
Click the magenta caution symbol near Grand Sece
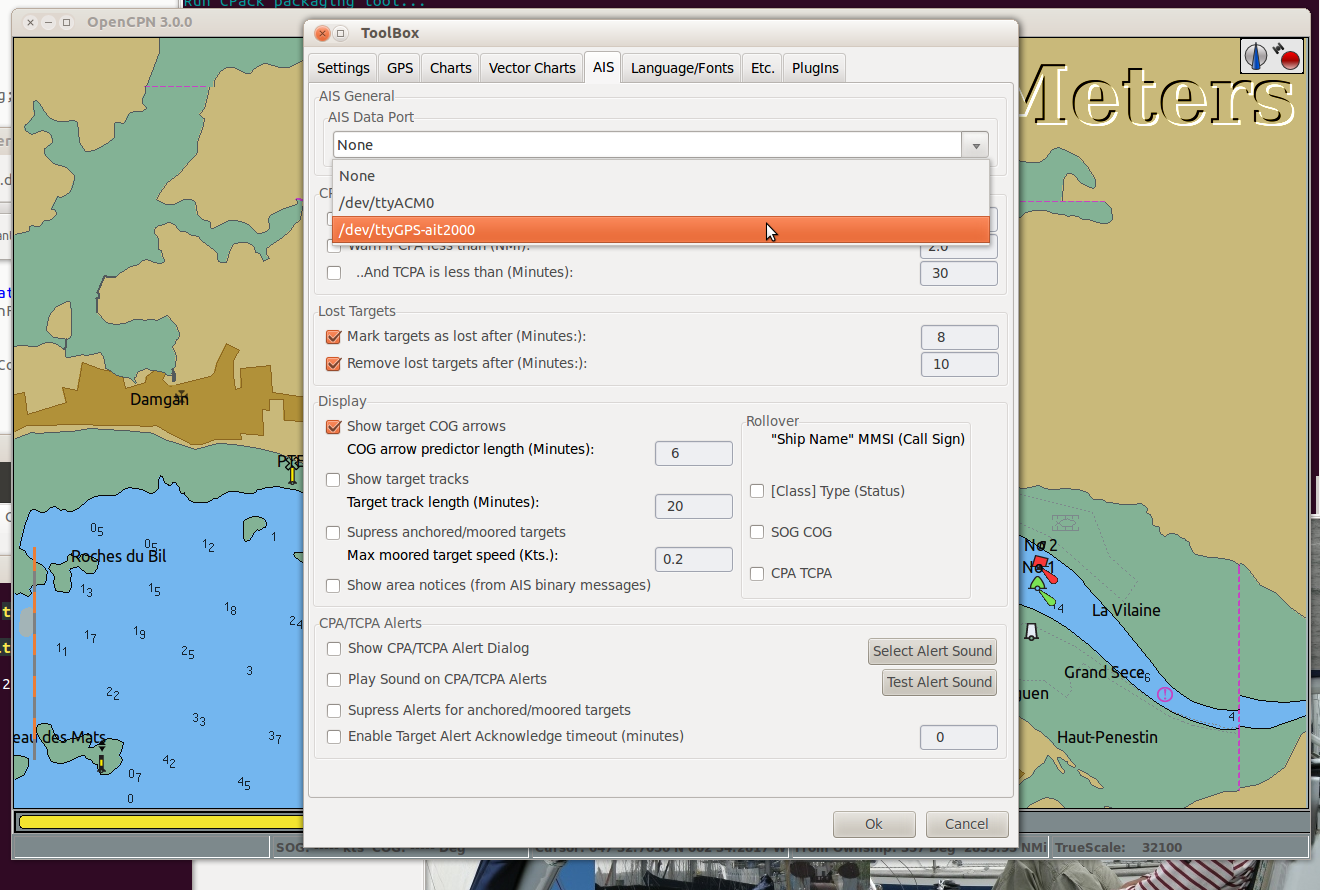[x=1164, y=693]
